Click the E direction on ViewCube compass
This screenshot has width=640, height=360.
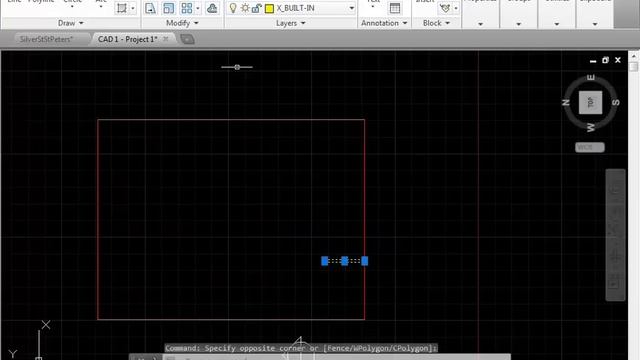[591, 78]
